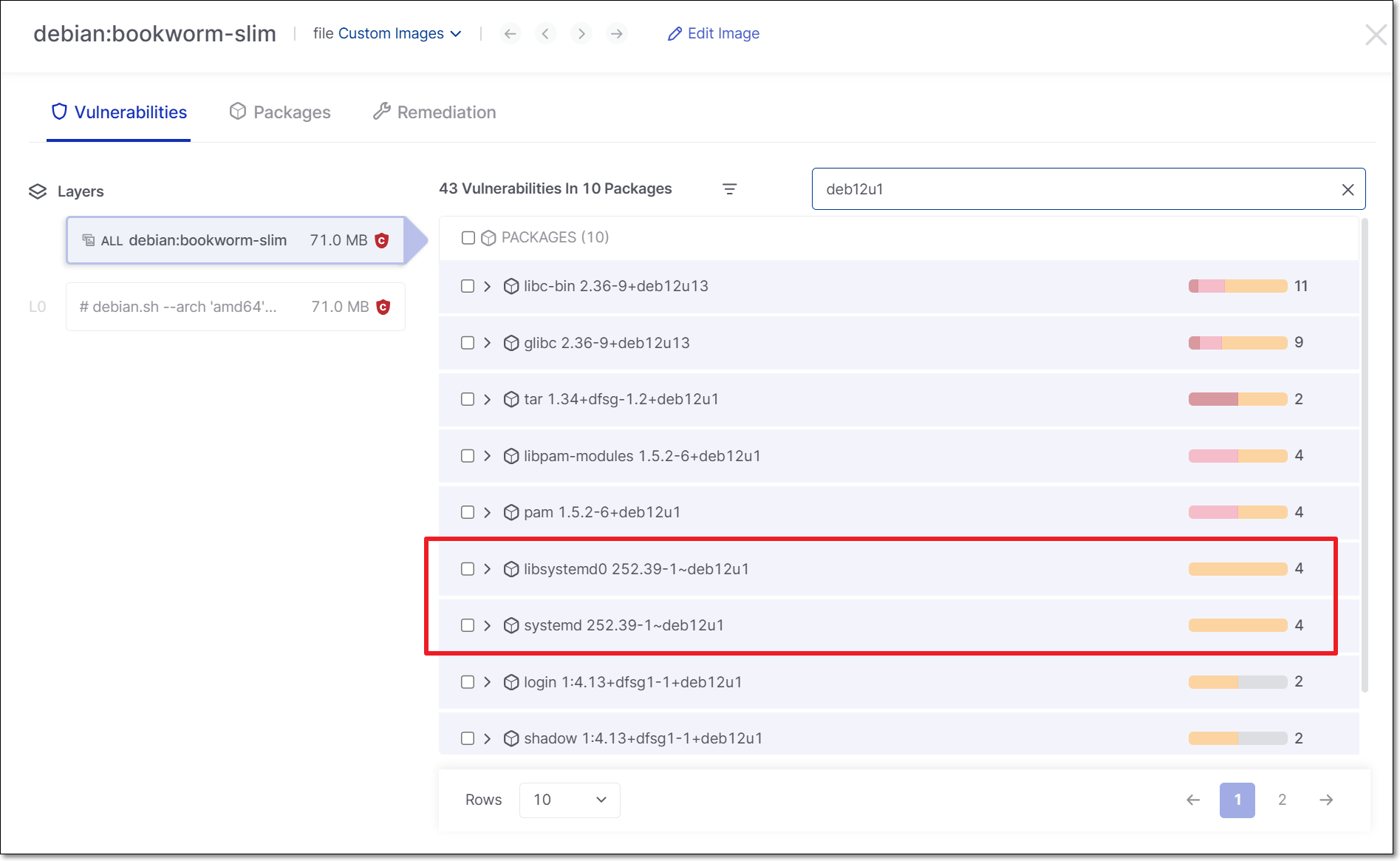Open the Rows per page dropdown
This screenshot has width=1400, height=861.
click(569, 800)
